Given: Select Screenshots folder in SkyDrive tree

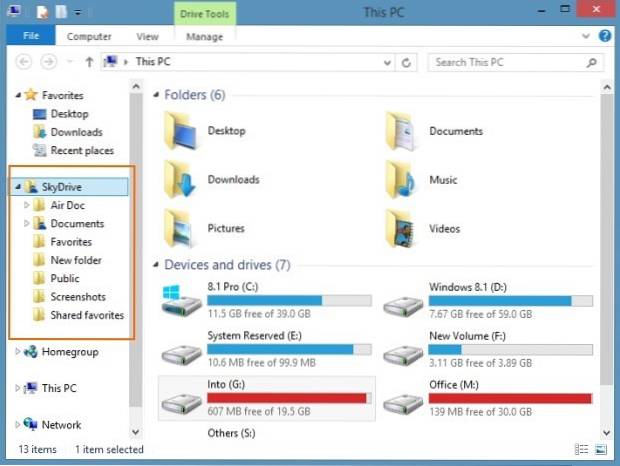Looking at the screenshot, I should (80, 297).
